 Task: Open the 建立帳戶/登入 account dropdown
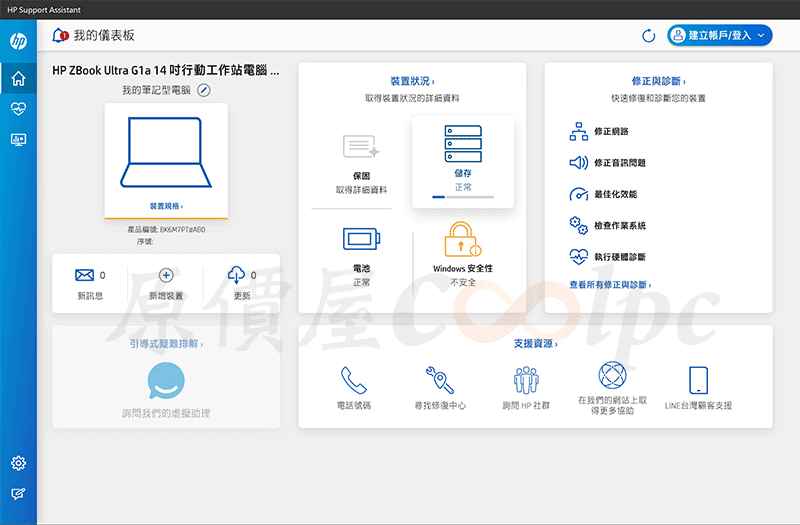point(719,35)
